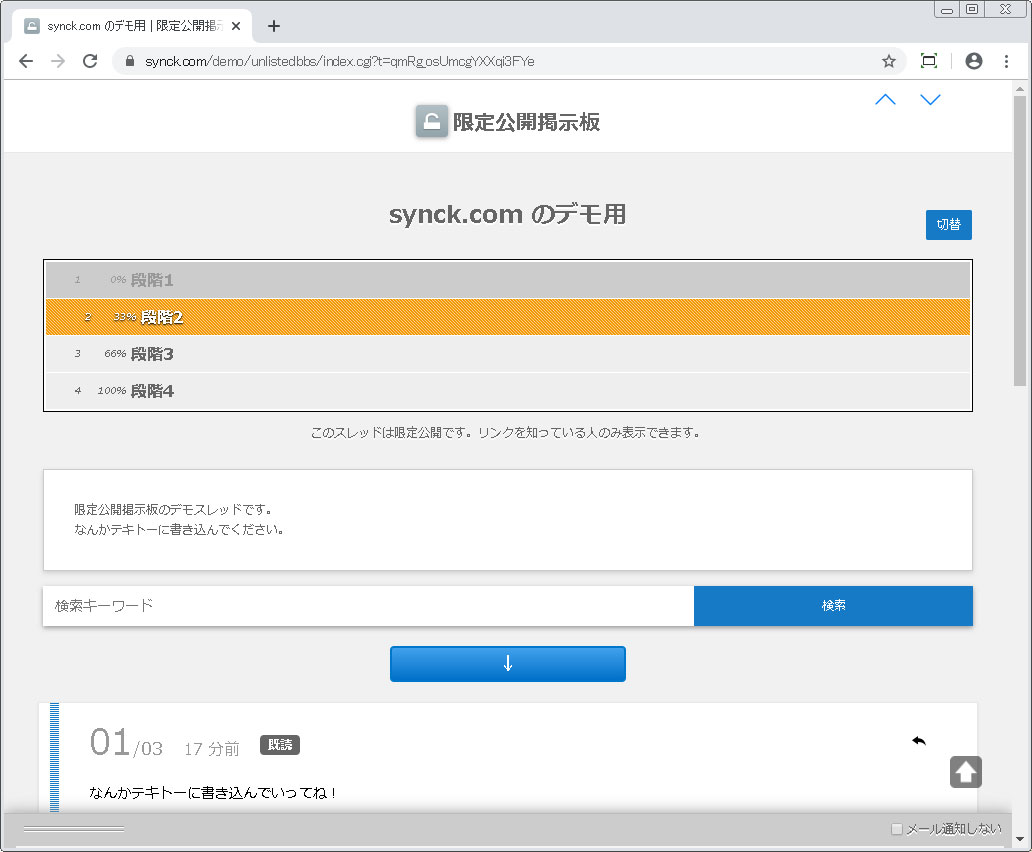Click the browser forward arrow

[58, 61]
